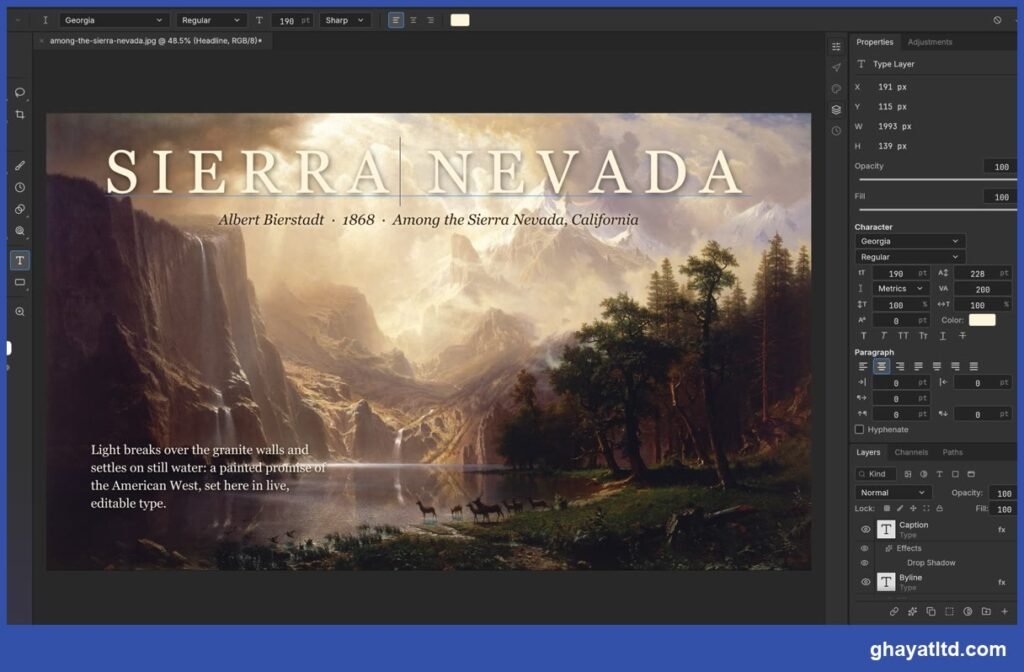The image size is (1024, 672).
Task: Select the History brush clock tool
Action: (20, 187)
